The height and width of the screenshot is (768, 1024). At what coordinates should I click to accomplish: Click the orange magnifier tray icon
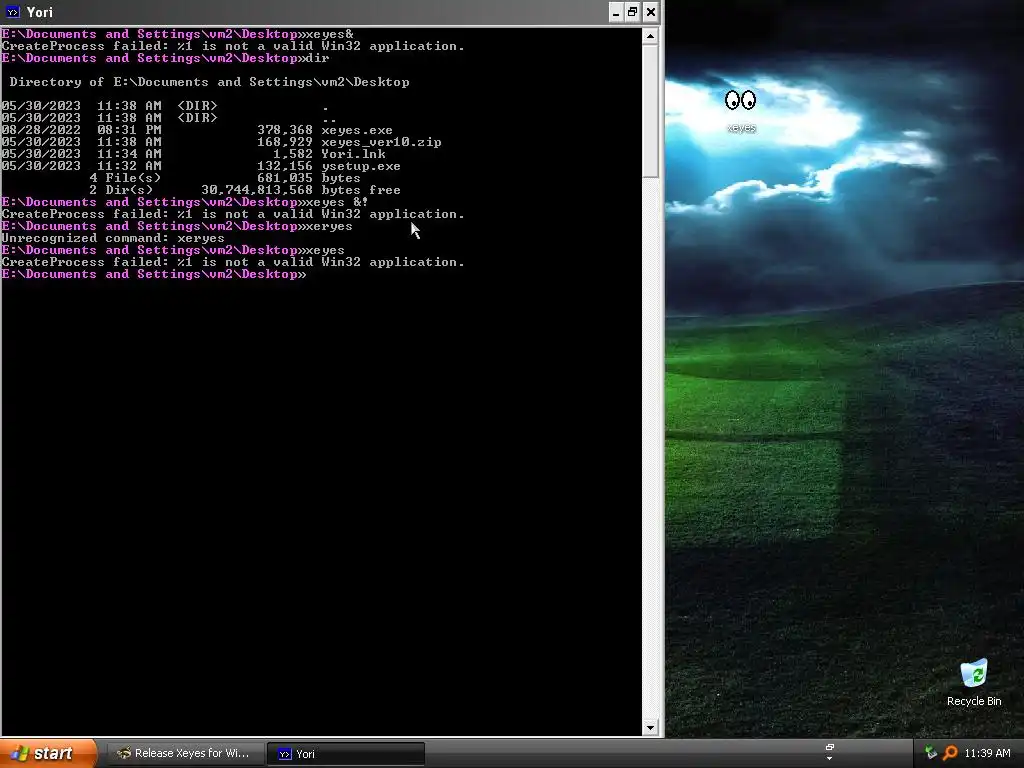click(x=950, y=753)
